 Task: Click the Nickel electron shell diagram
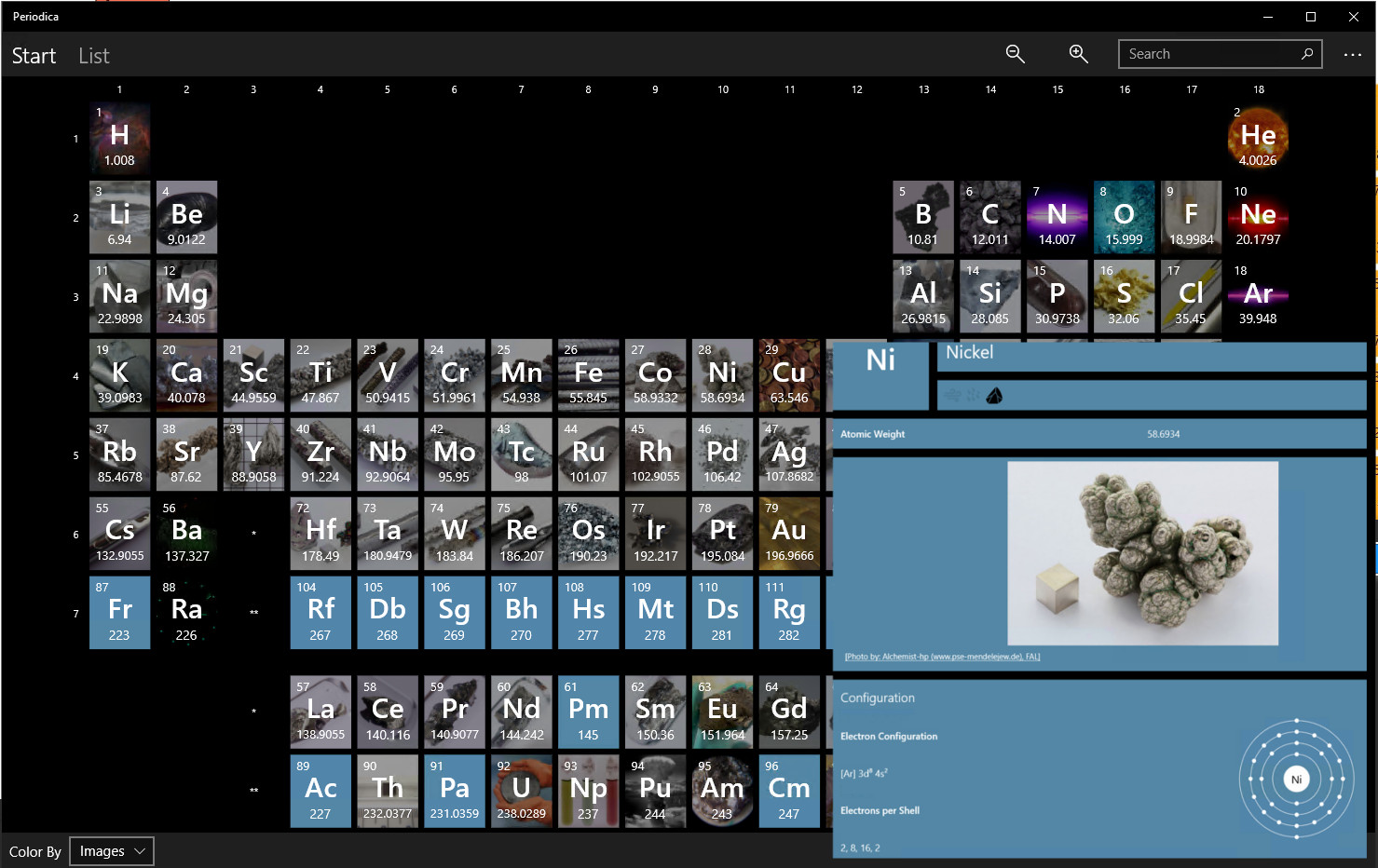1296,780
